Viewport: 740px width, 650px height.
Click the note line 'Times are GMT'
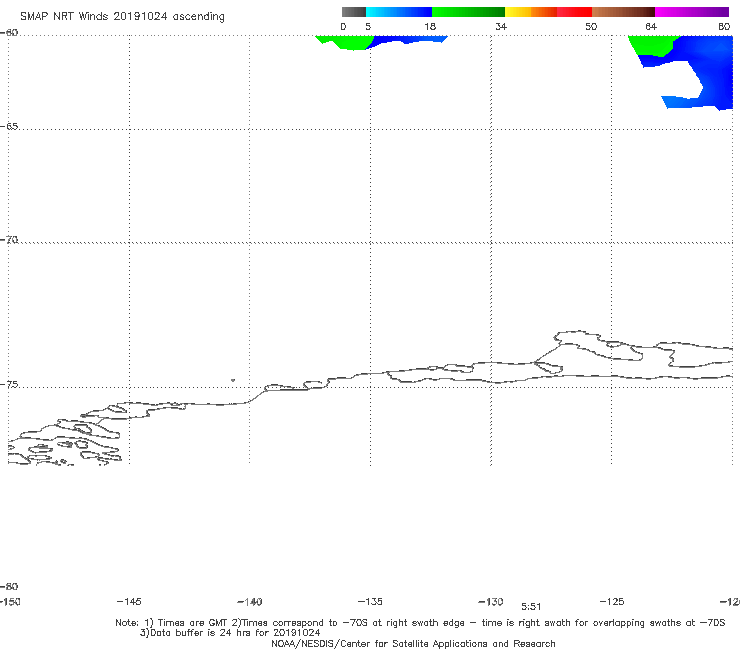pyautogui.click(x=193, y=623)
